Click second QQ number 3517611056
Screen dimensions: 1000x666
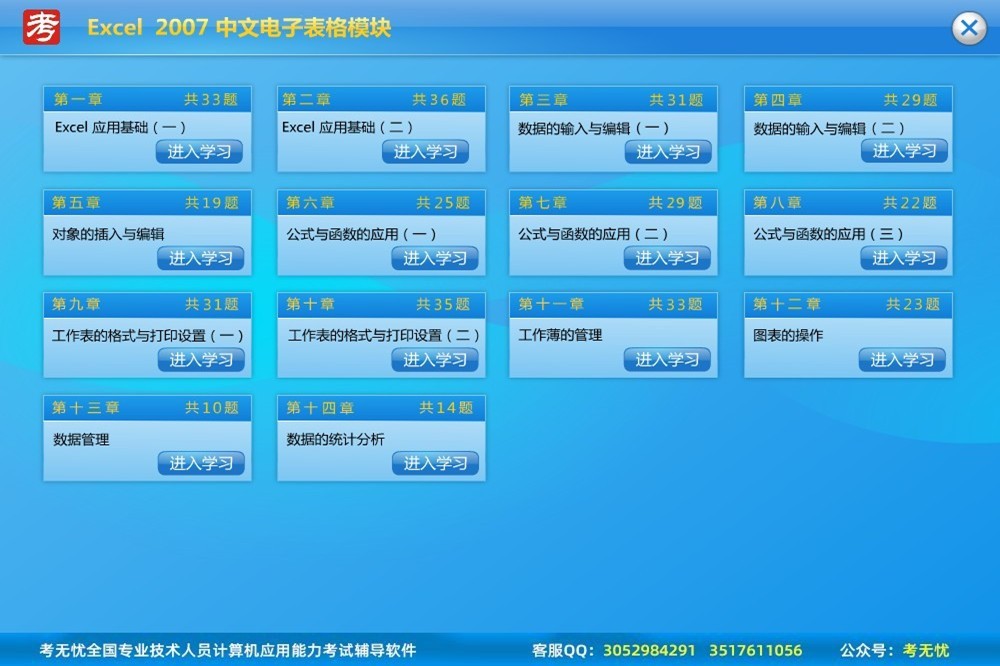(755, 651)
